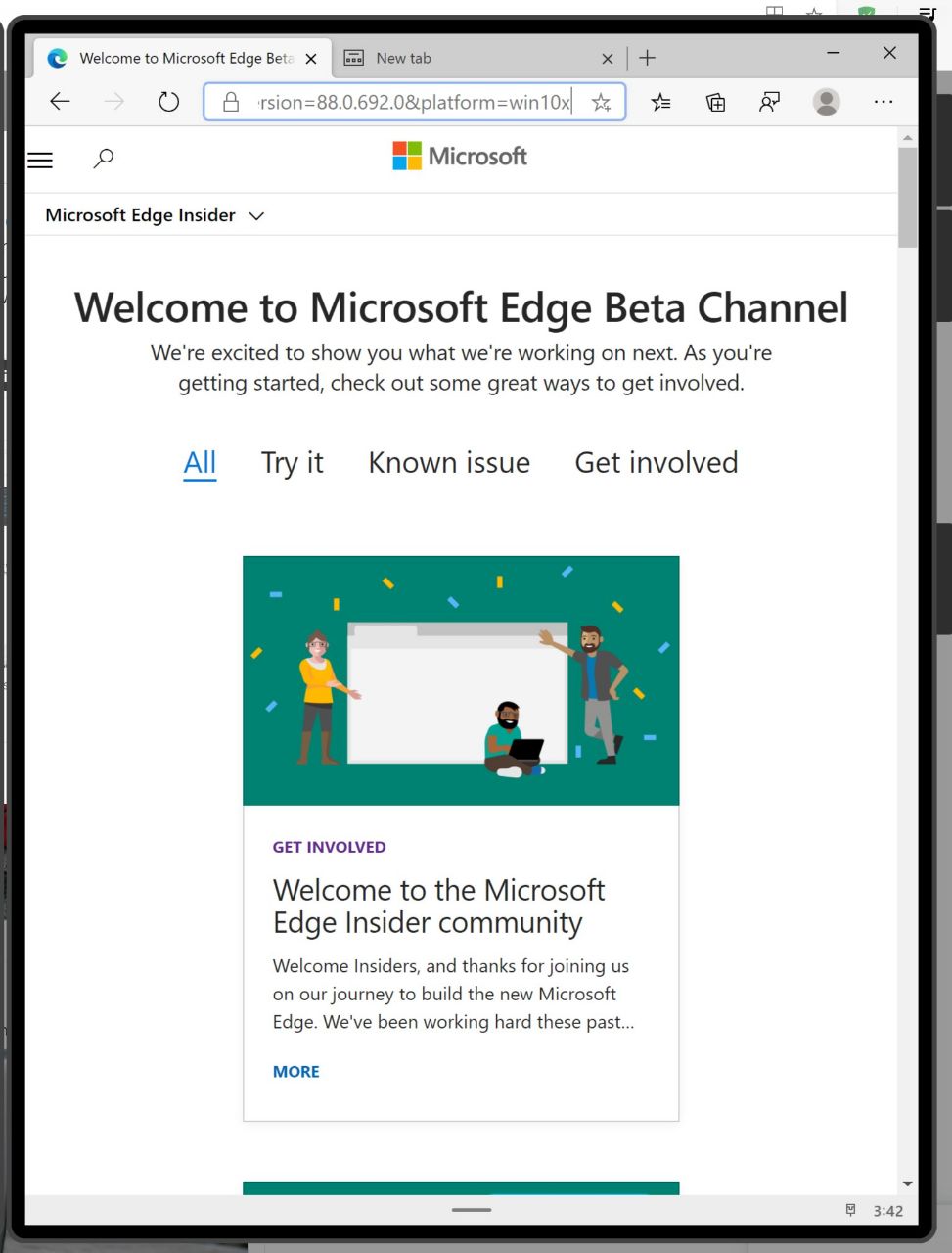This screenshot has width=952, height=1253.
Task: Click the Microsoft Edge Insider label
Action: click(x=140, y=215)
